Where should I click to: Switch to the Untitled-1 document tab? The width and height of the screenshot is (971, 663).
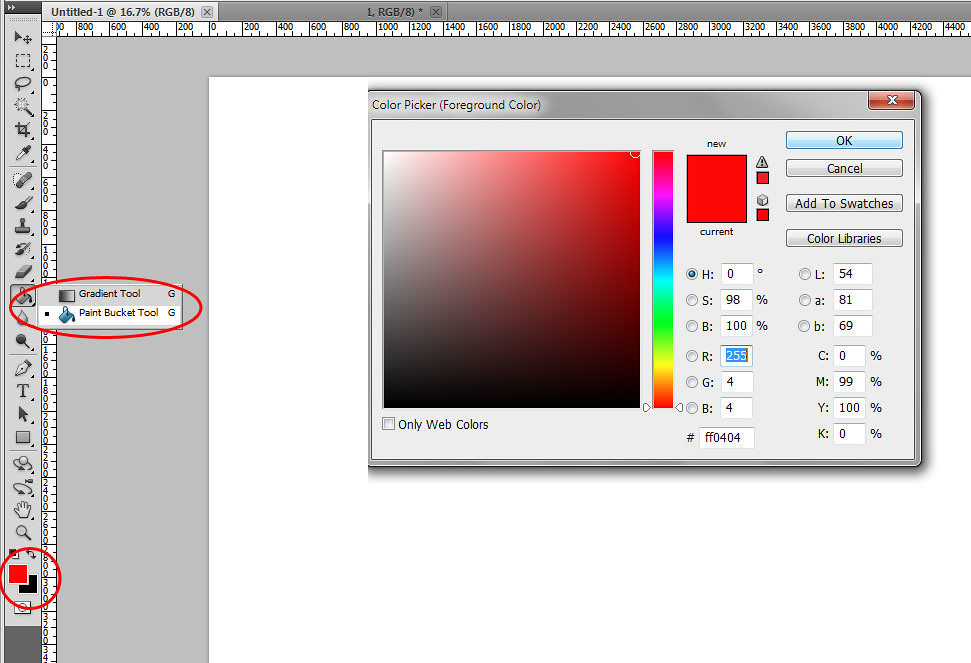(x=122, y=11)
